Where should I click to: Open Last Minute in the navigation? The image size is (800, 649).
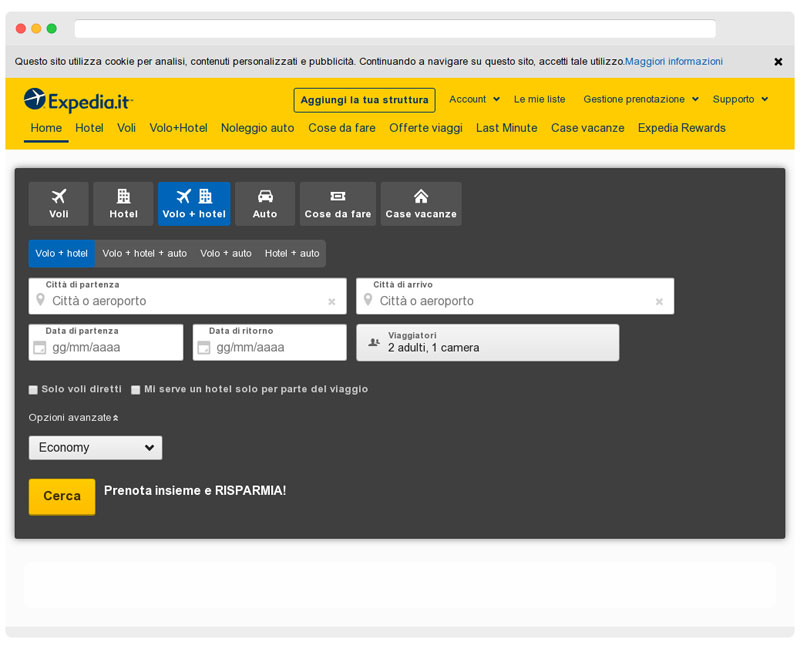pos(507,128)
